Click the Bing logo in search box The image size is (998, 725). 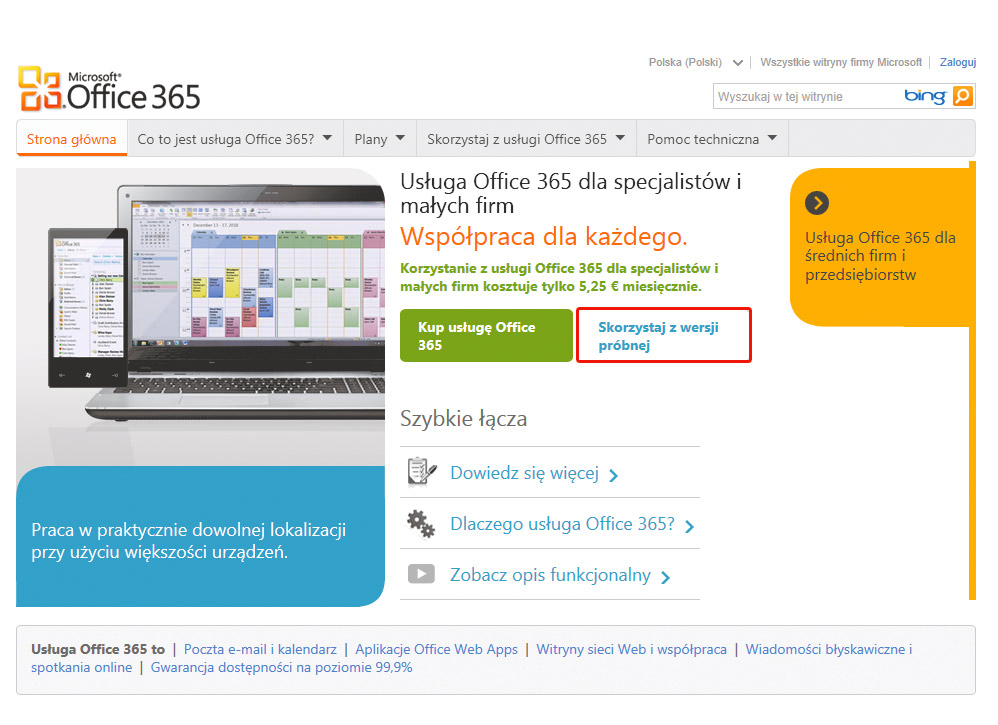(x=924, y=96)
